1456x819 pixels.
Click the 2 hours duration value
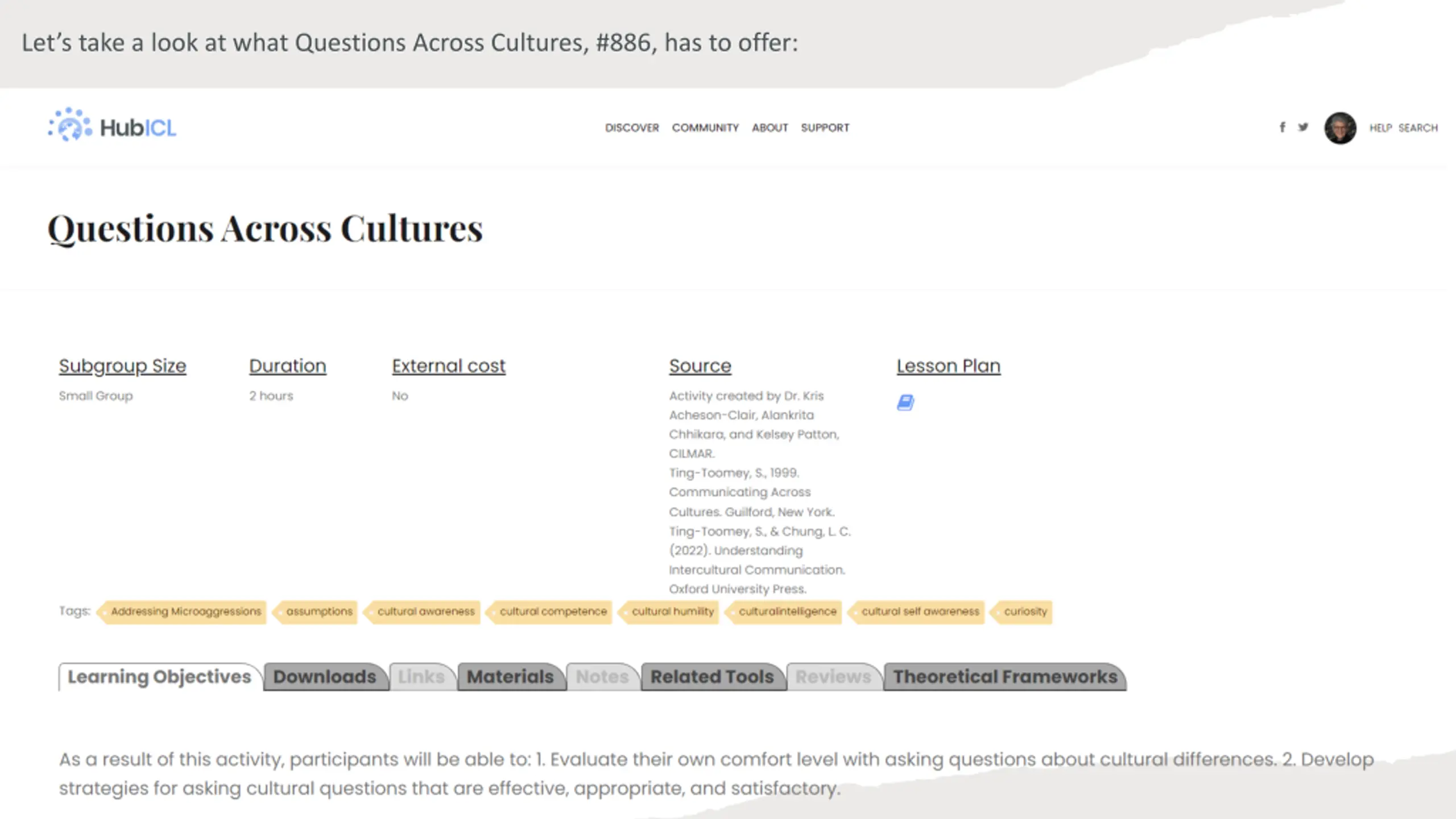pyautogui.click(x=271, y=396)
